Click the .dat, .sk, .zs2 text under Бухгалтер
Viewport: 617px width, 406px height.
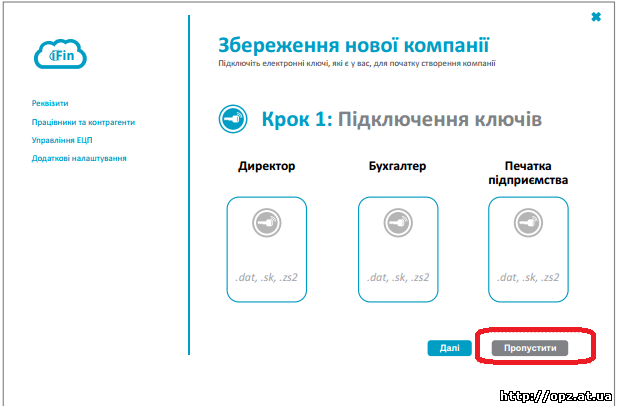398,277
